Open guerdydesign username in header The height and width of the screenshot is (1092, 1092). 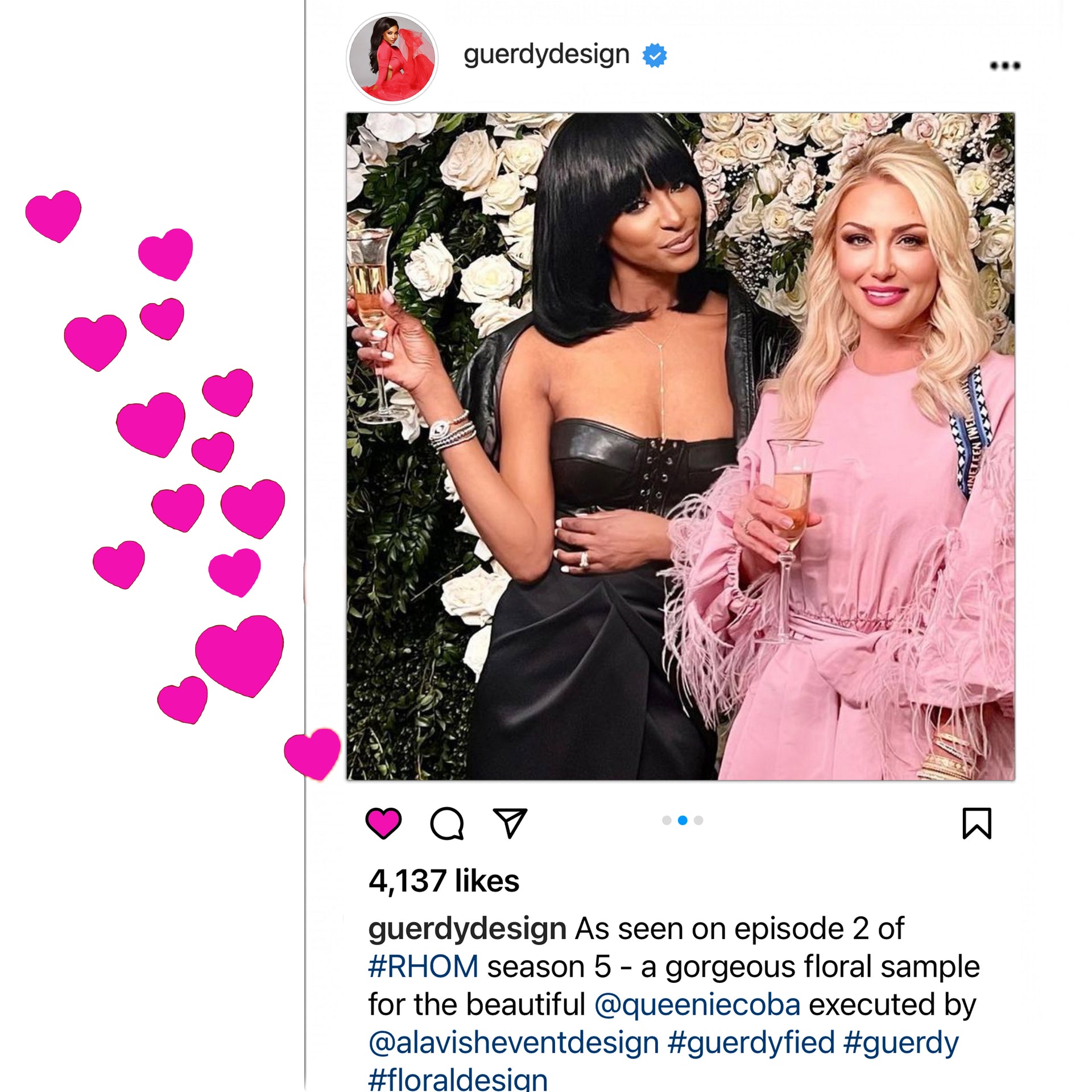pos(546,56)
